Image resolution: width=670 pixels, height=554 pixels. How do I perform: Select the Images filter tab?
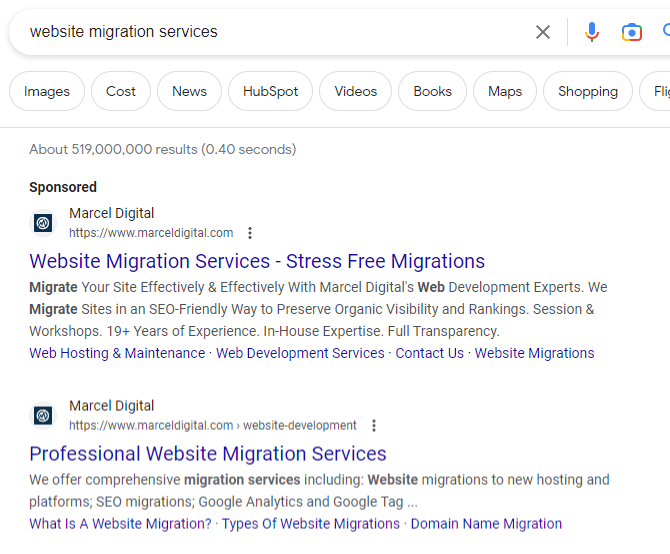pyautogui.click(x=47, y=91)
